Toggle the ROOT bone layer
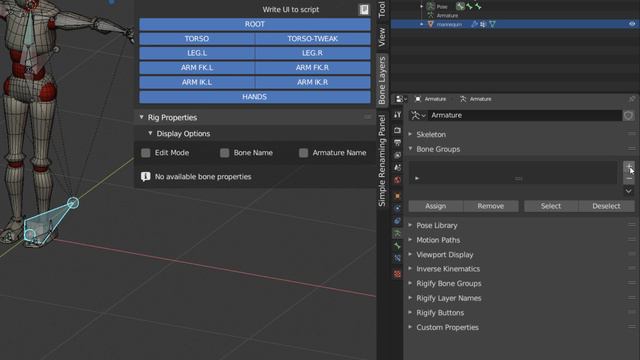This screenshot has height=360, width=640. (x=255, y=24)
